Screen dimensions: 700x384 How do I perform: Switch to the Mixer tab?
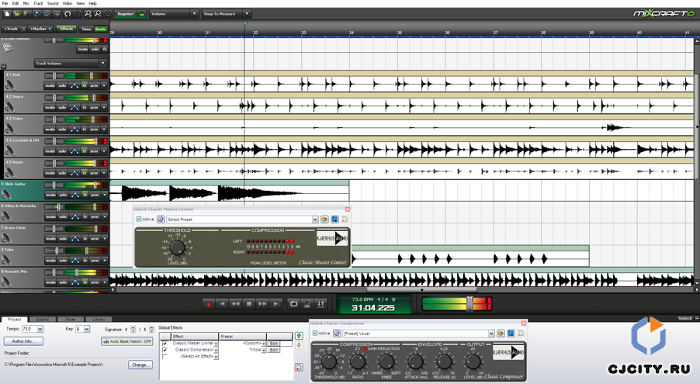coord(71,319)
